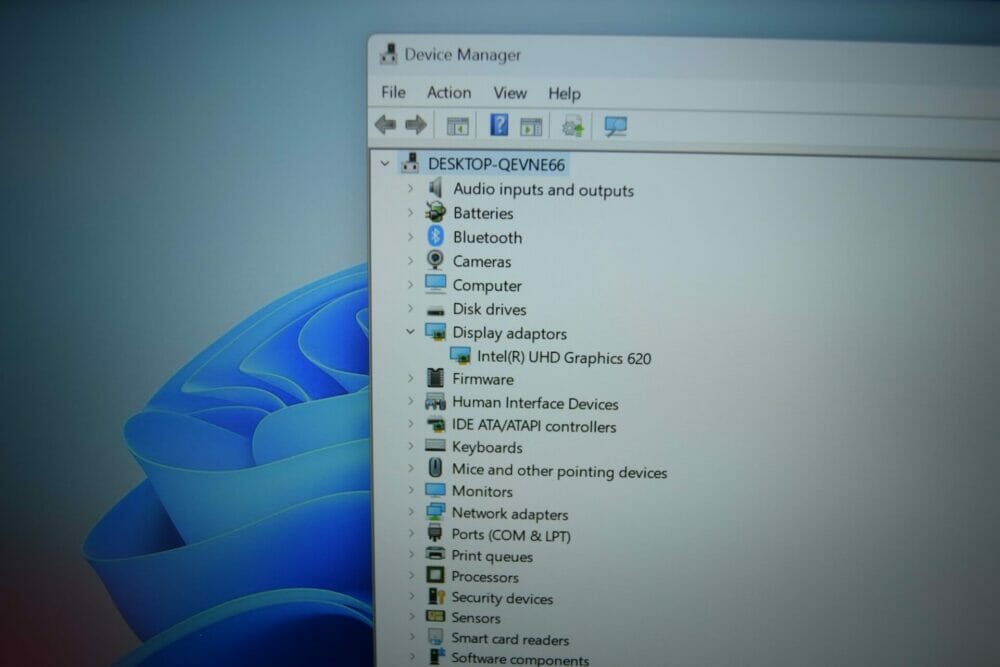The height and width of the screenshot is (667, 1000).
Task: Click the Show/Hide Console Tree icon
Action: tap(457, 126)
